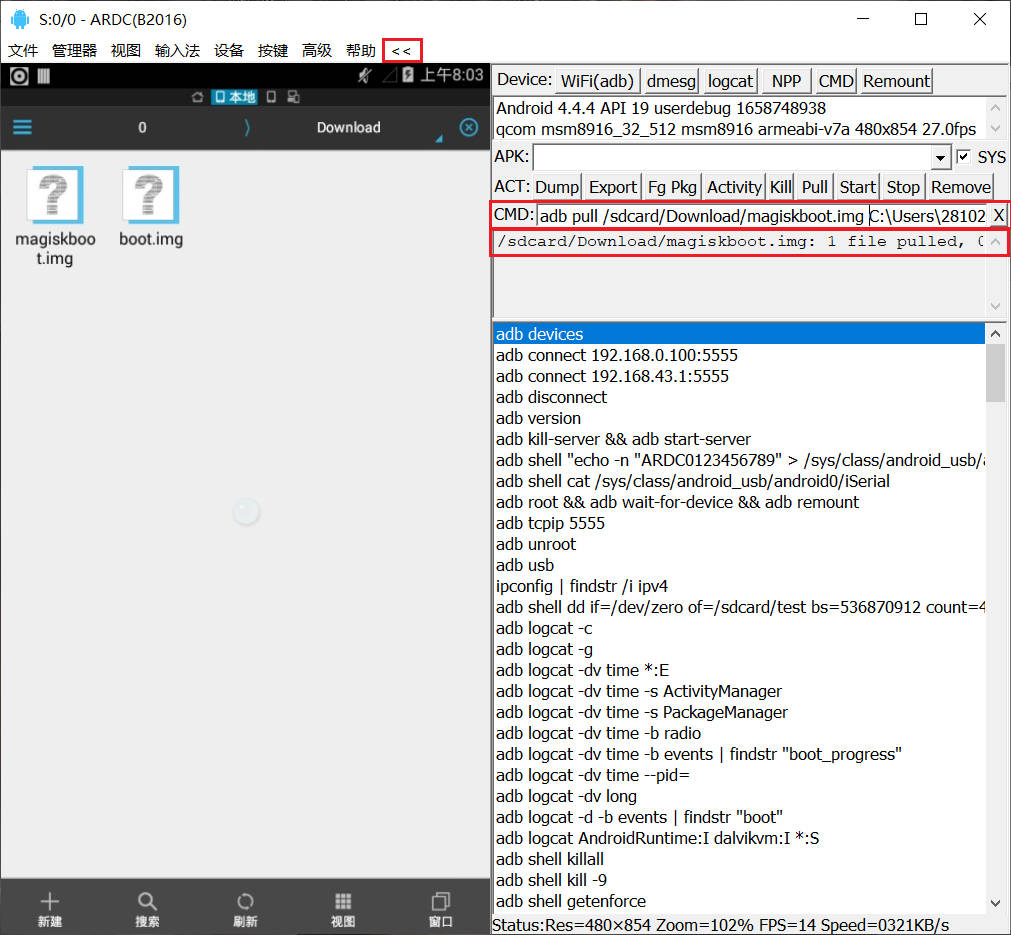Open the hamburger menu in file manager
This screenshot has width=1011, height=935.
pyautogui.click(x=22, y=127)
